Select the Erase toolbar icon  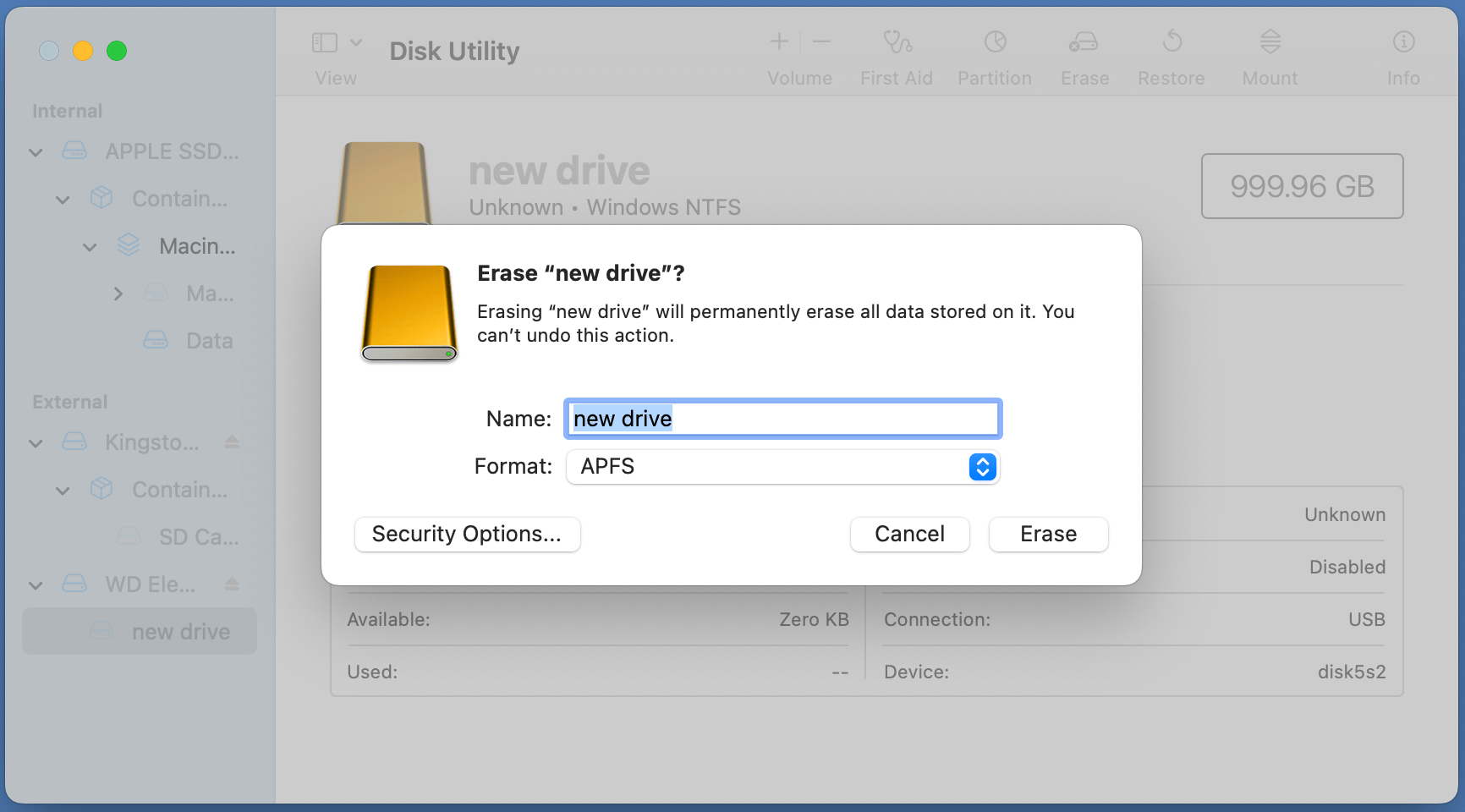click(x=1084, y=51)
